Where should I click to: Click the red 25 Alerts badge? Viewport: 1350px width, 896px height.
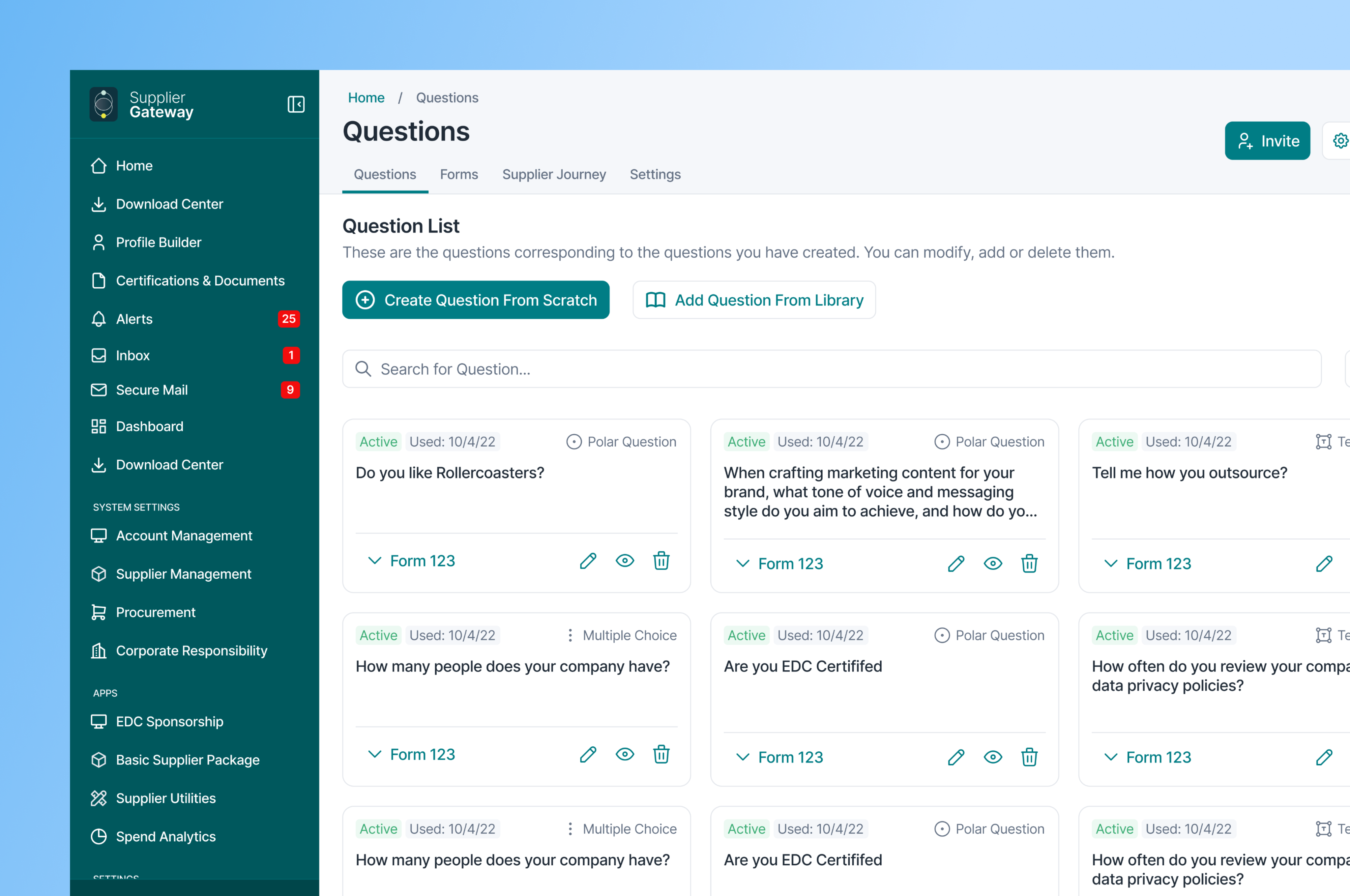click(x=289, y=319)
